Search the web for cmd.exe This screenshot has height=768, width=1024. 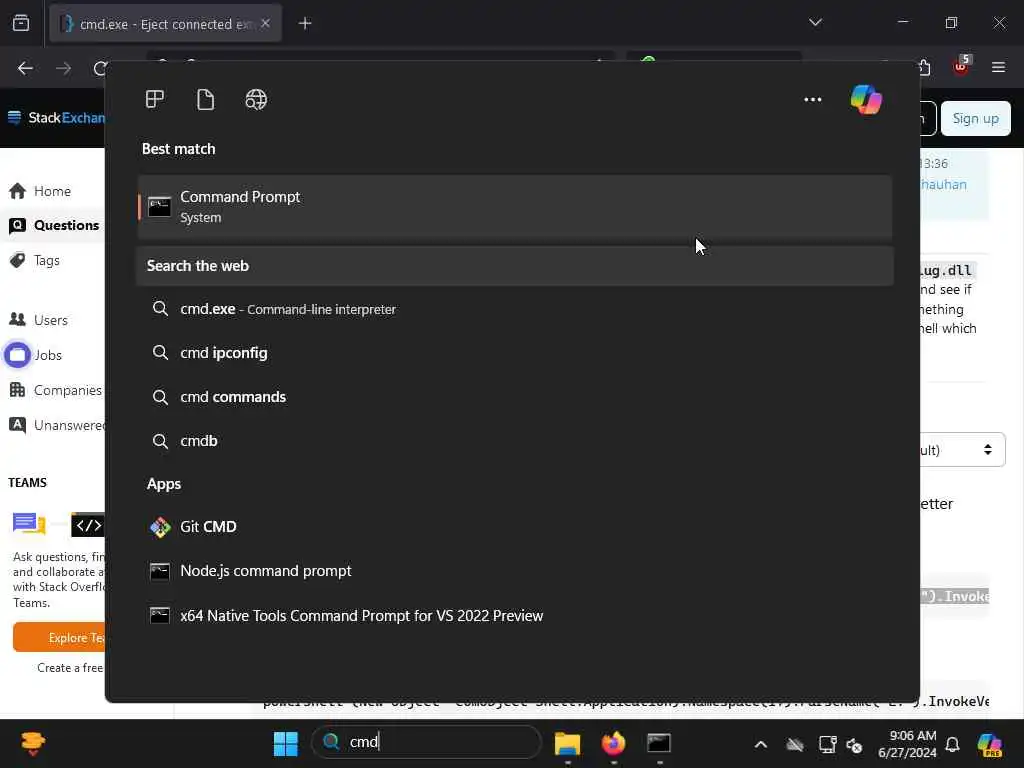(x=515, y=309)
